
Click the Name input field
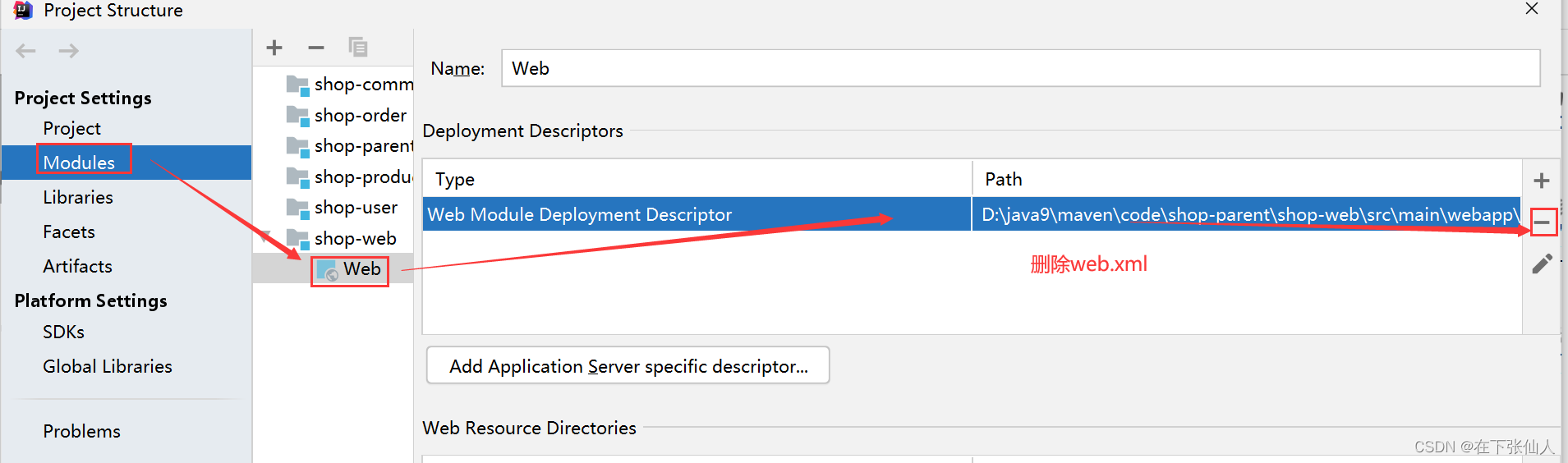[x=1020, y=68]
